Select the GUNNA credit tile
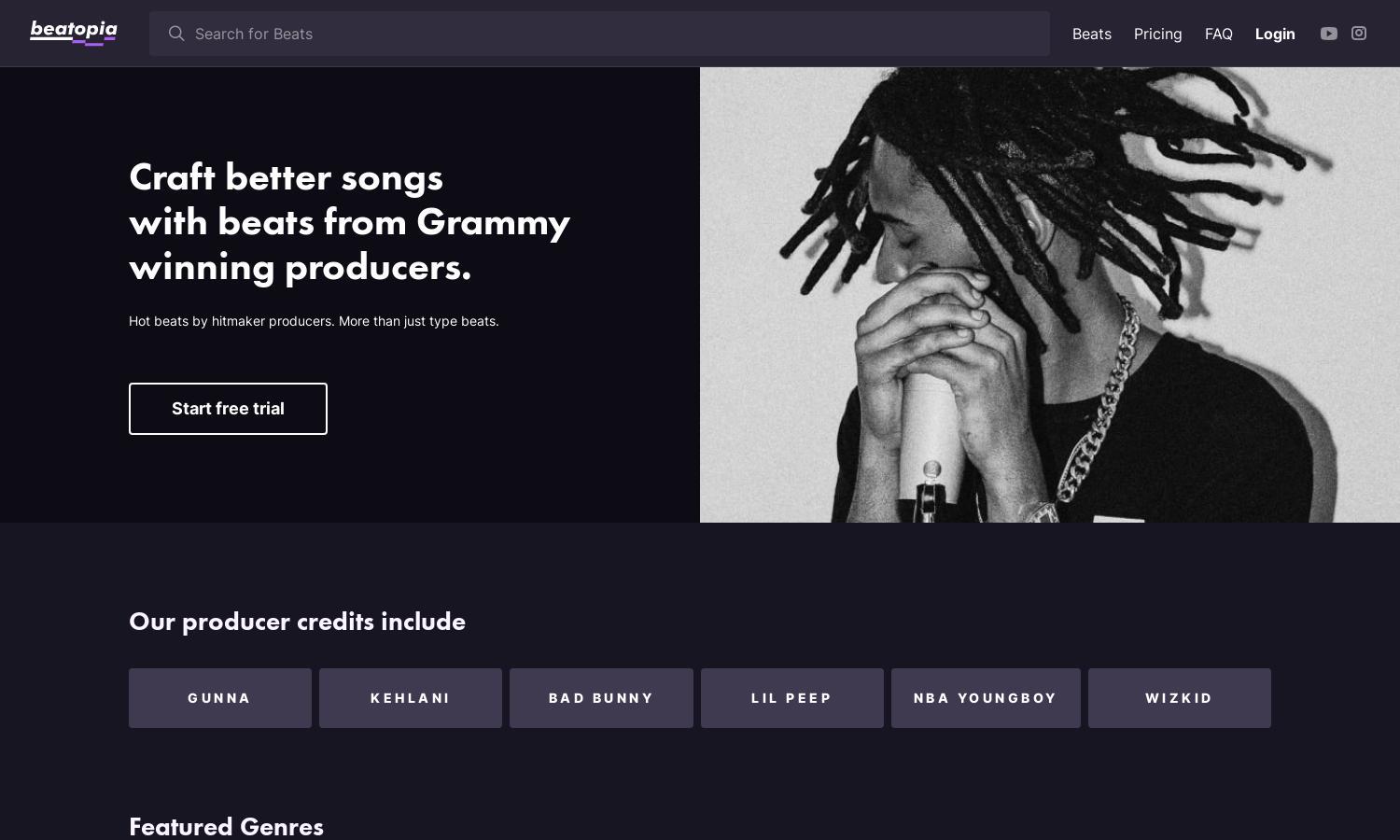The height and width of the screenshot is (840, 1400). click(x=220, y=698)
